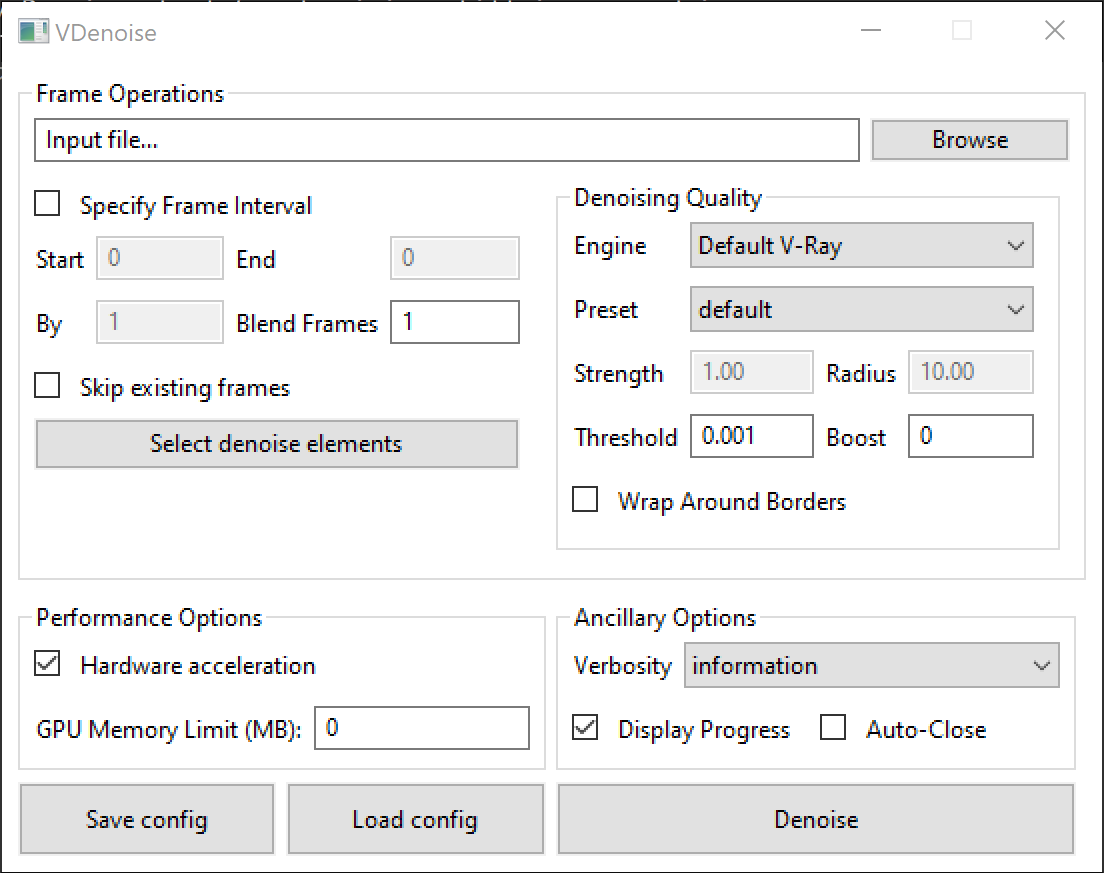Click the Threshold input field
The height and width of the screenshot is (873, 1104).
pos(751,436)
